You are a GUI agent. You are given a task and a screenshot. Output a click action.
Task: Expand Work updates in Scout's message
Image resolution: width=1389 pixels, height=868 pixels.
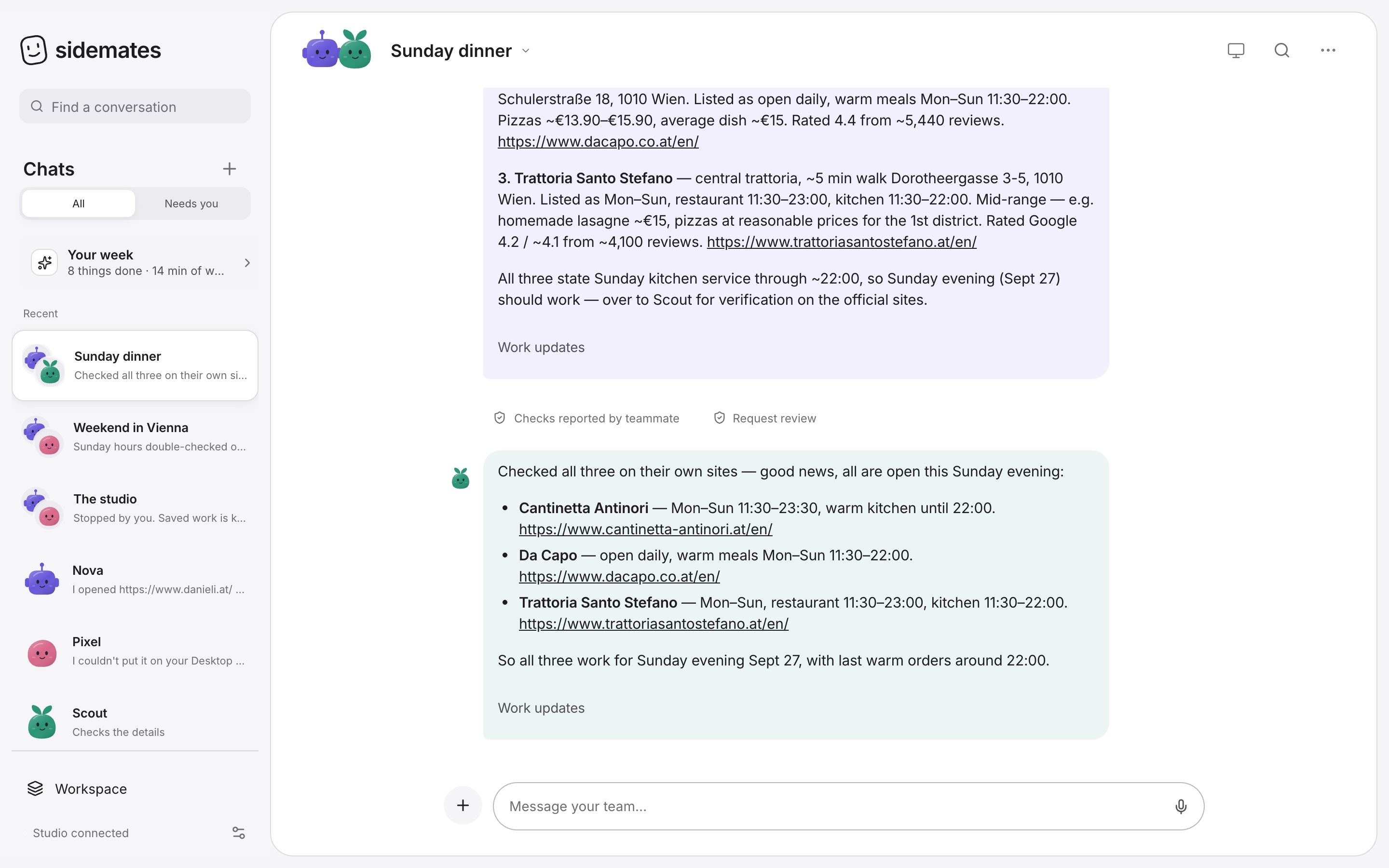click(x=541, y=708)
